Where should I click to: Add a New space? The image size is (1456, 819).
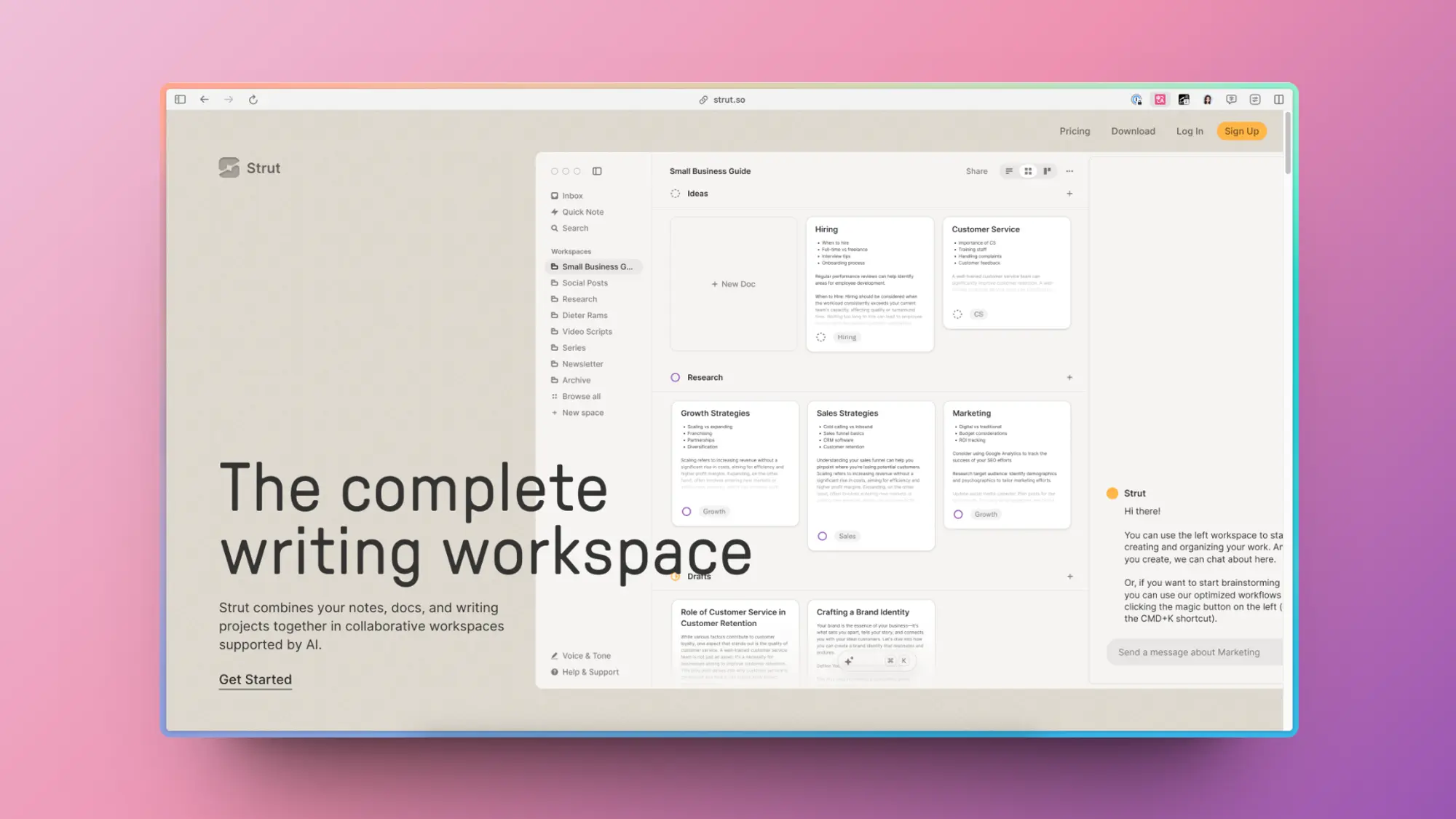pos(577,413)
